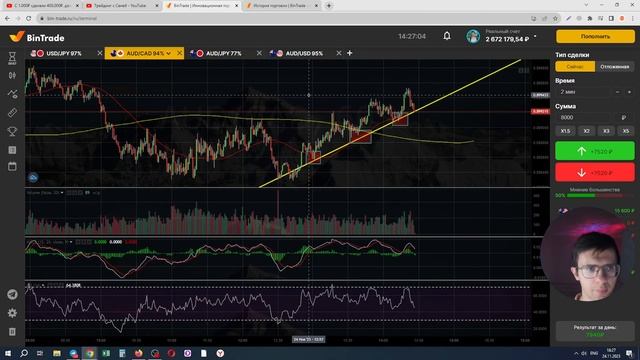The height and width of the screenshot is (360, 640).
Task: Decrease trade time with minus
Action: 618,92
